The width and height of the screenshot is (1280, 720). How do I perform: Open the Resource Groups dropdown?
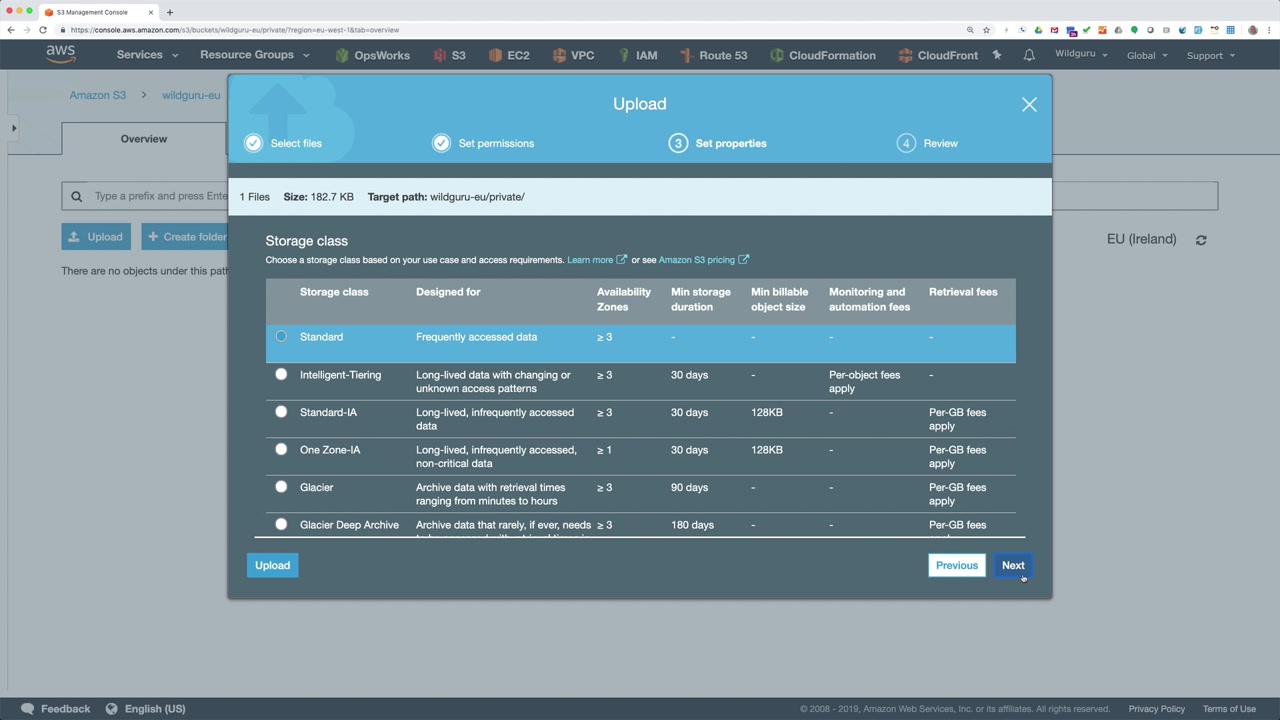click(x=254, y=55)
